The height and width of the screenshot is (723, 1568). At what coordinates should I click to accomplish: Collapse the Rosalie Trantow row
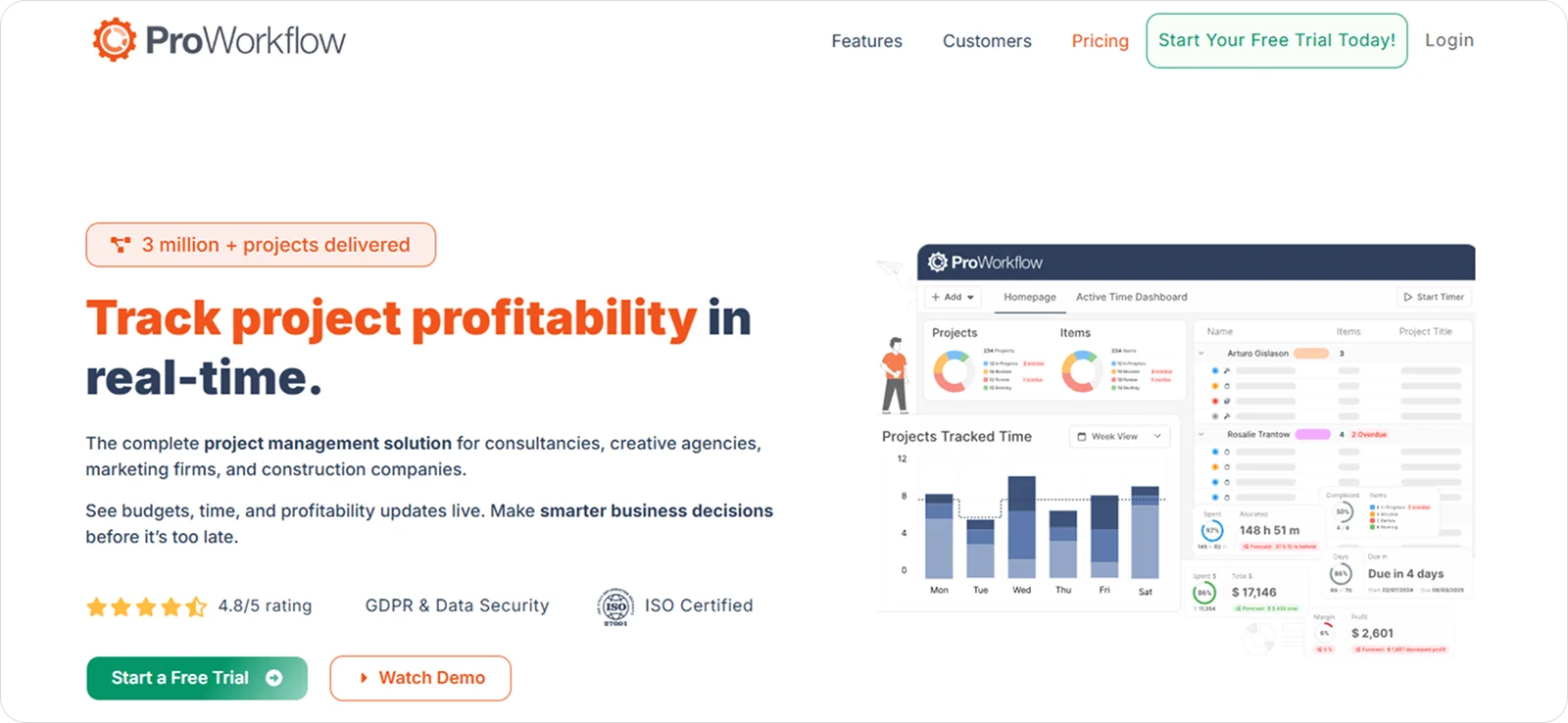coord(1201,434)
